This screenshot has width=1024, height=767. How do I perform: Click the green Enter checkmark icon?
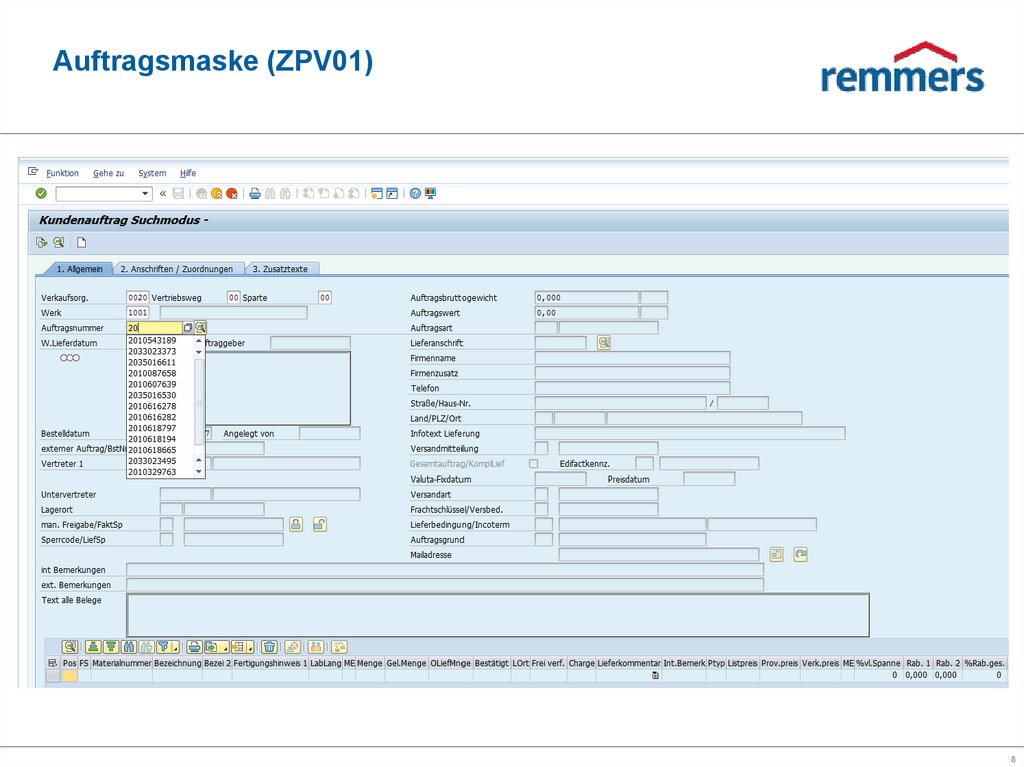tap(41, 193)
